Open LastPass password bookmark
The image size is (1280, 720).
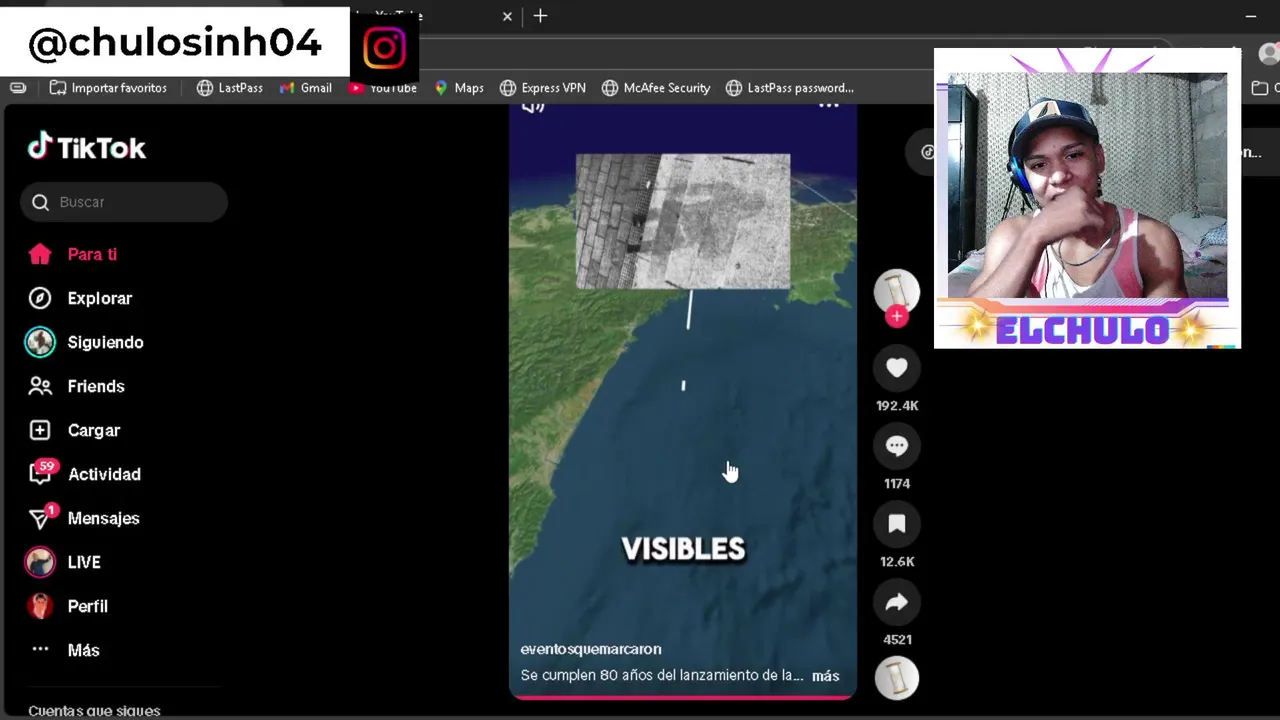(790, 88)
